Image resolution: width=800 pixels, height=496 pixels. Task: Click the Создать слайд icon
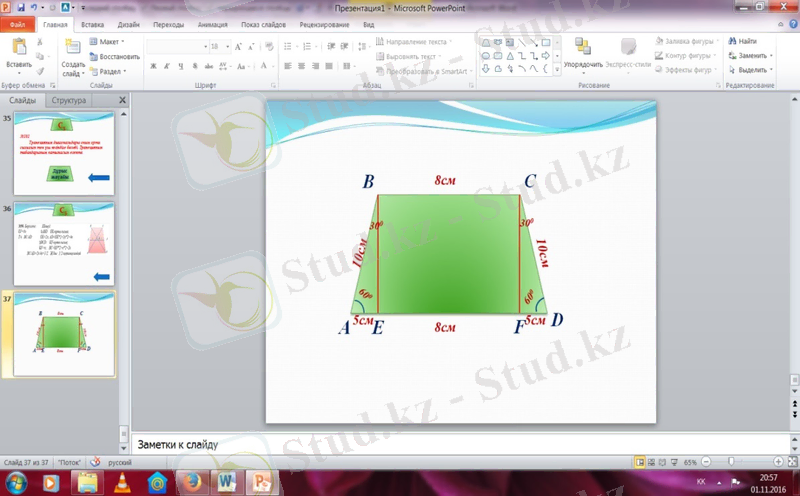(x=73, y=49)
